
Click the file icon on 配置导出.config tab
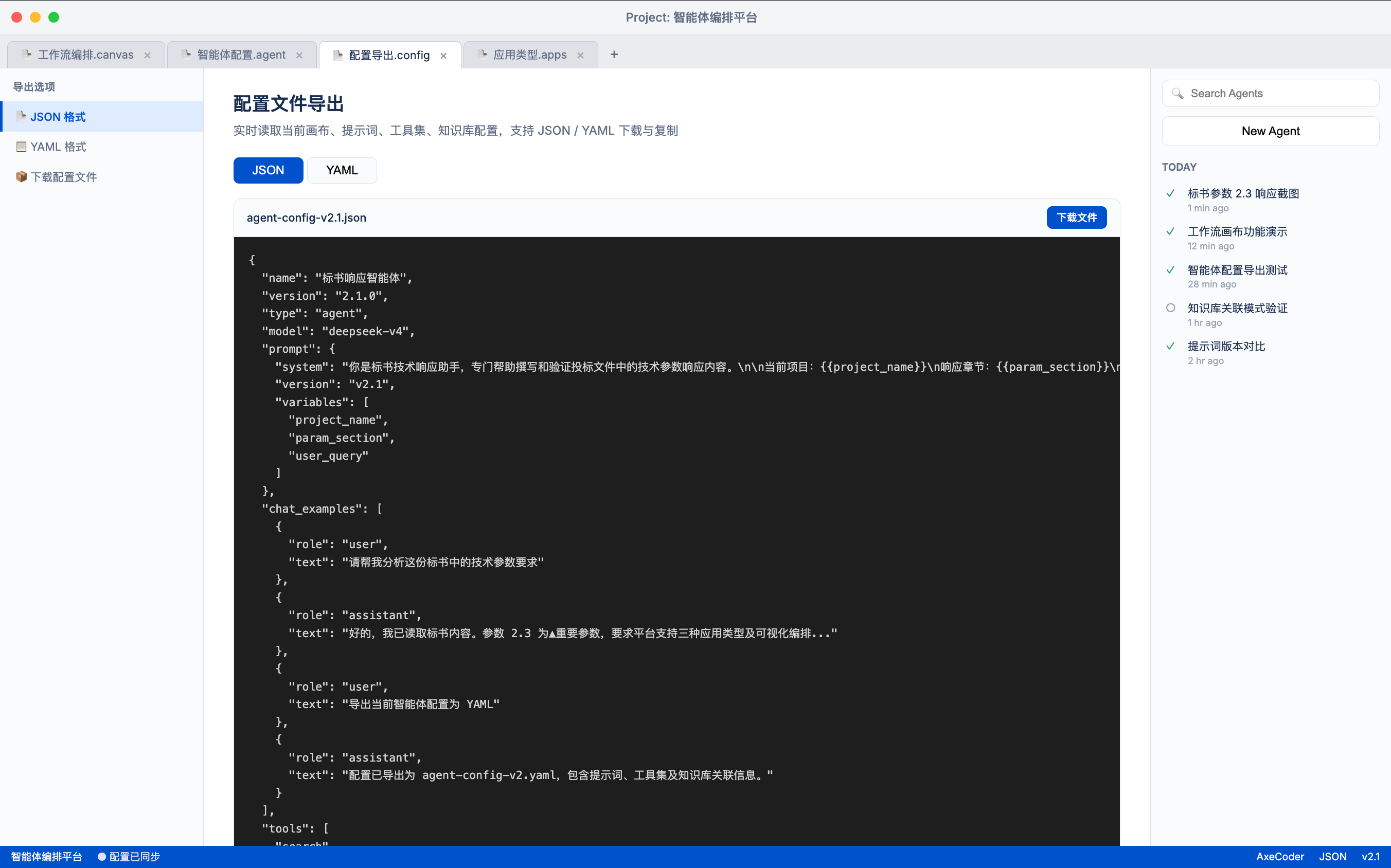337,55
